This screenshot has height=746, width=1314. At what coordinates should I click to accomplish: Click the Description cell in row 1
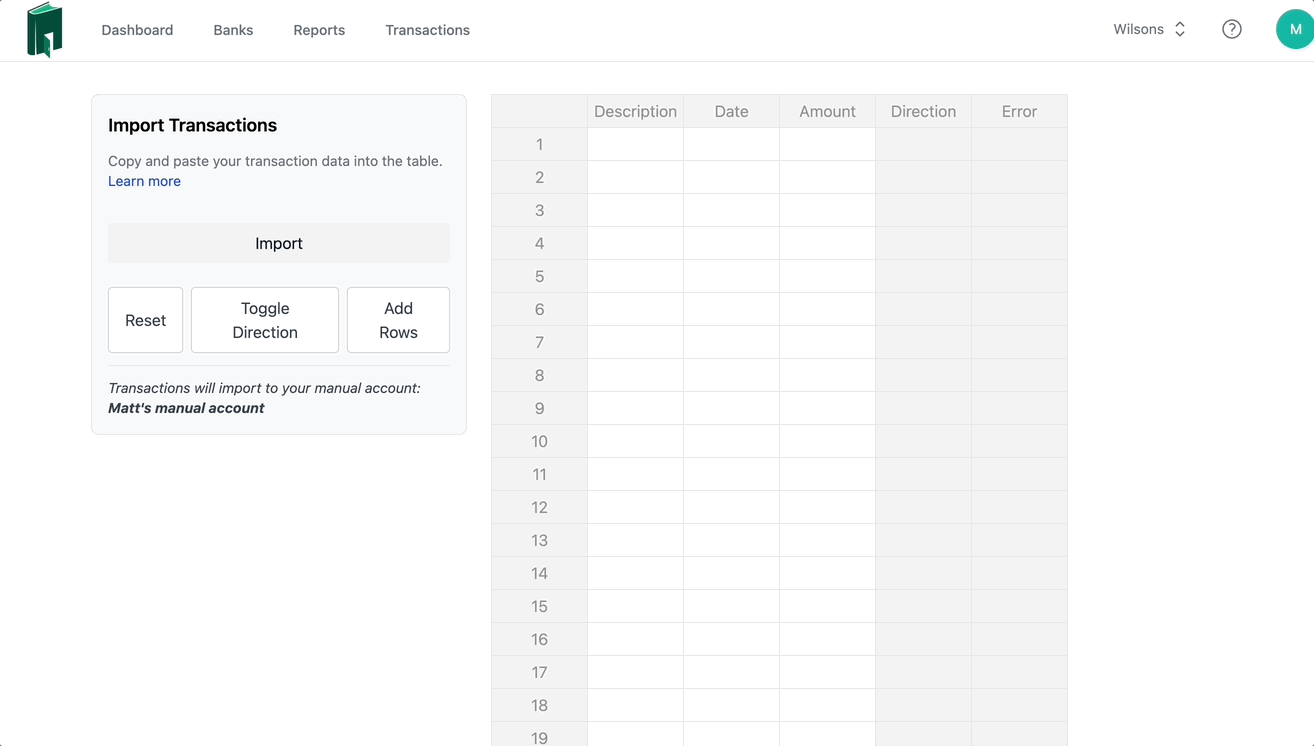pos(635,144)
